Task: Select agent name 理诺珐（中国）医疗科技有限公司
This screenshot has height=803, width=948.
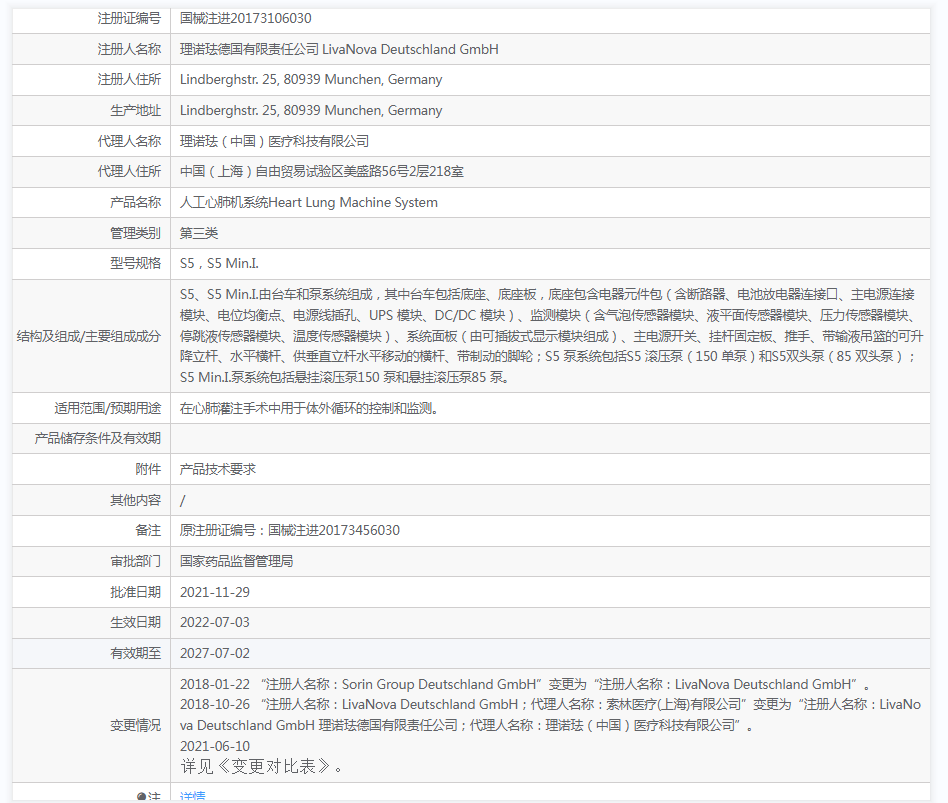Action: pyautogui.click(x=274, y=141)
